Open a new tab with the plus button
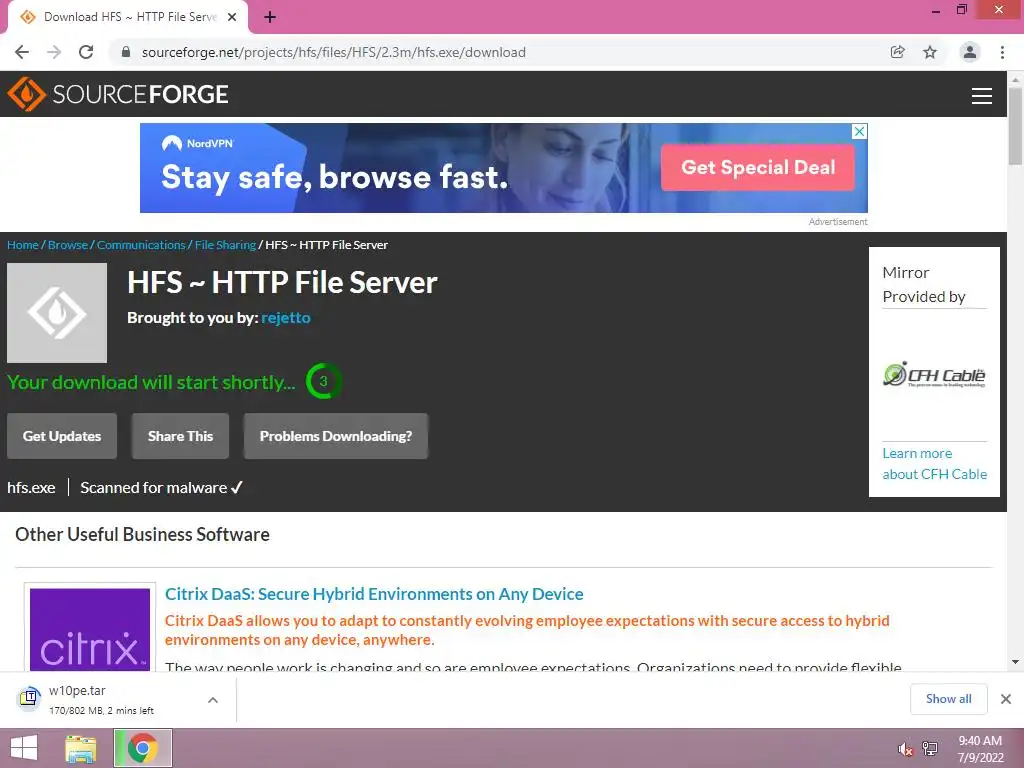1024x768 pixels. click(270, 18)
